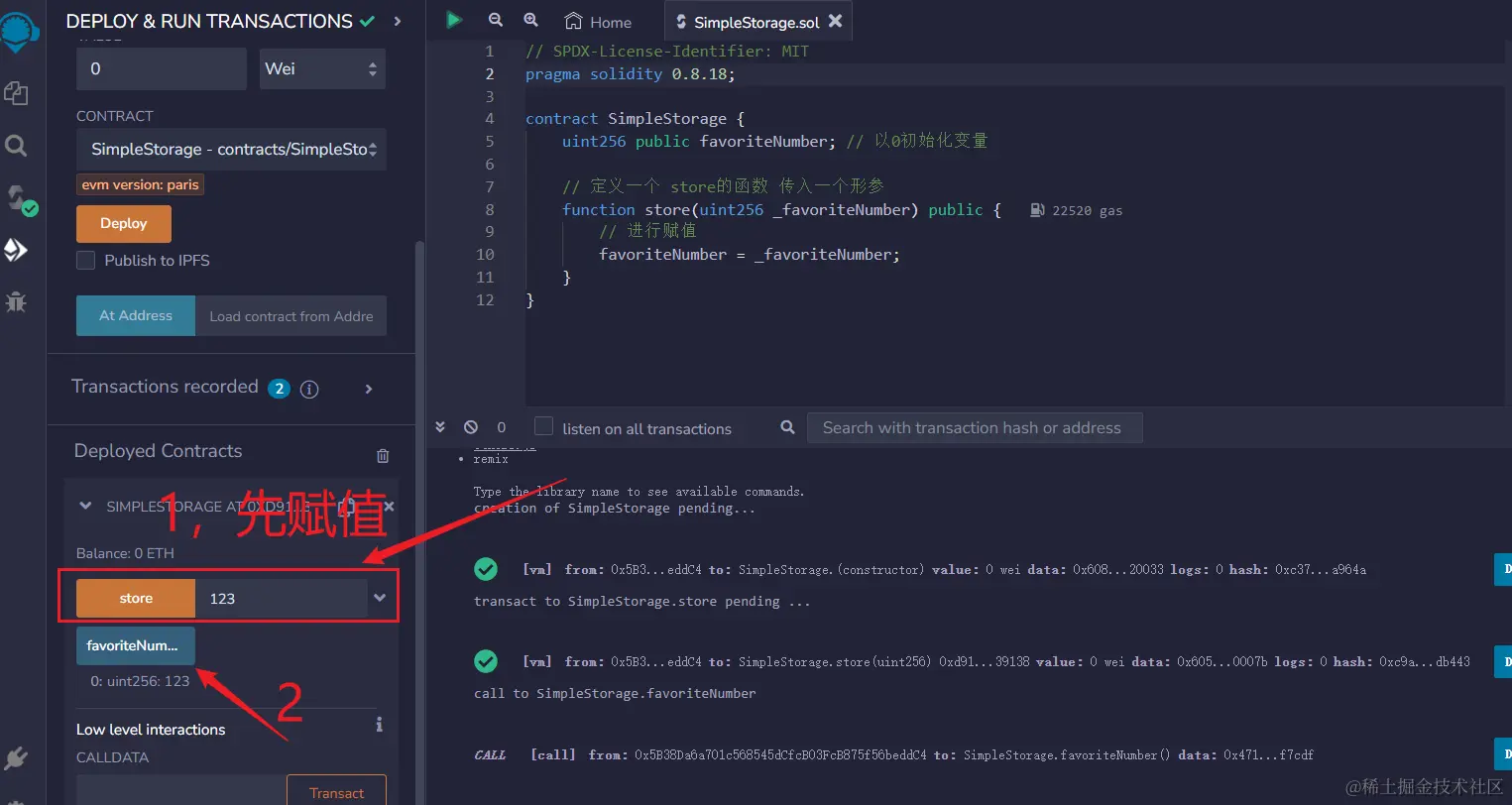Click info icon beside Low level interactions

[x=379, y=725]
